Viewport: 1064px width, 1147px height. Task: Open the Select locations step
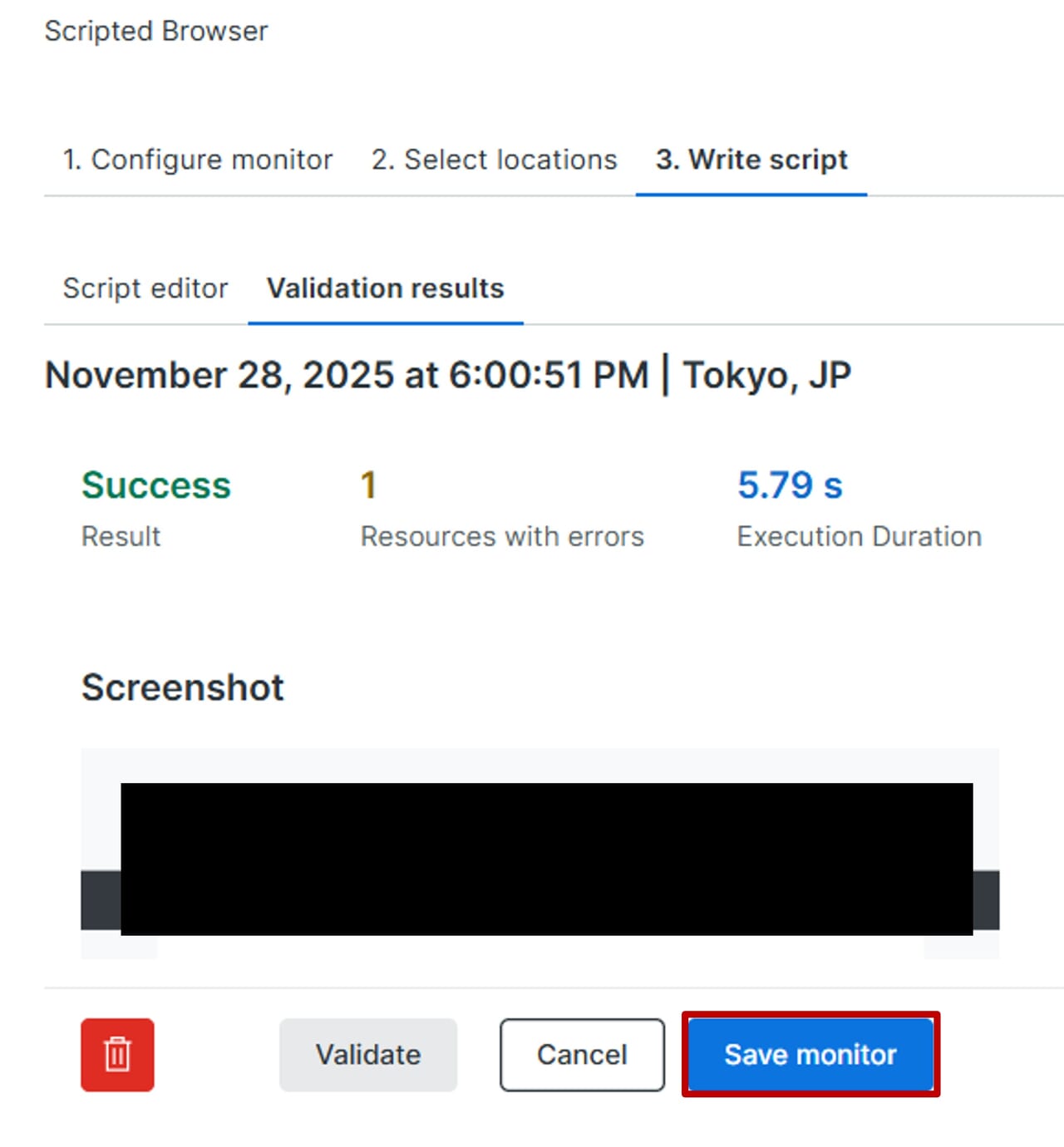pyautogui.click(x=494, y=160)
